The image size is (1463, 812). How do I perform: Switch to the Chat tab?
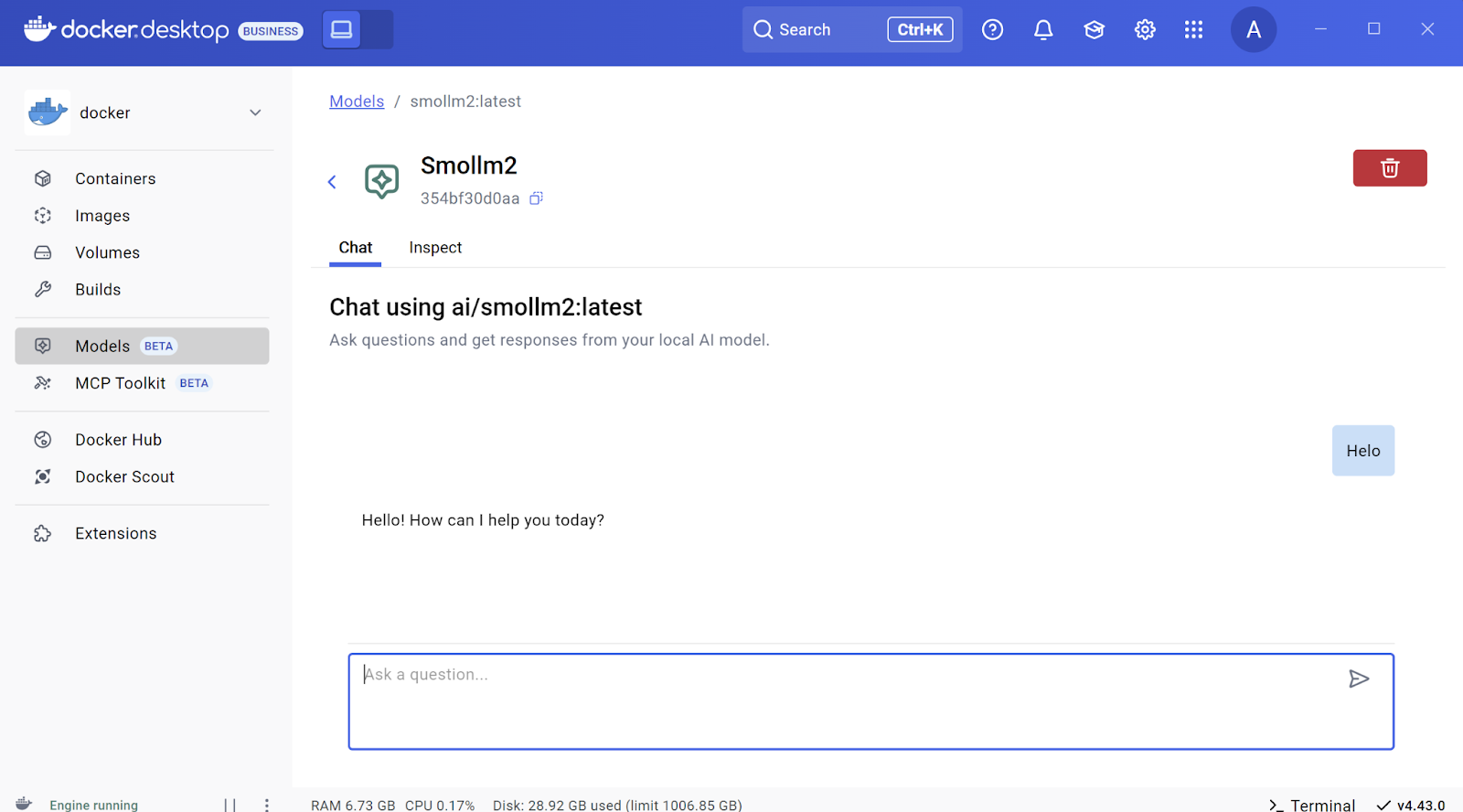[356, 248]
